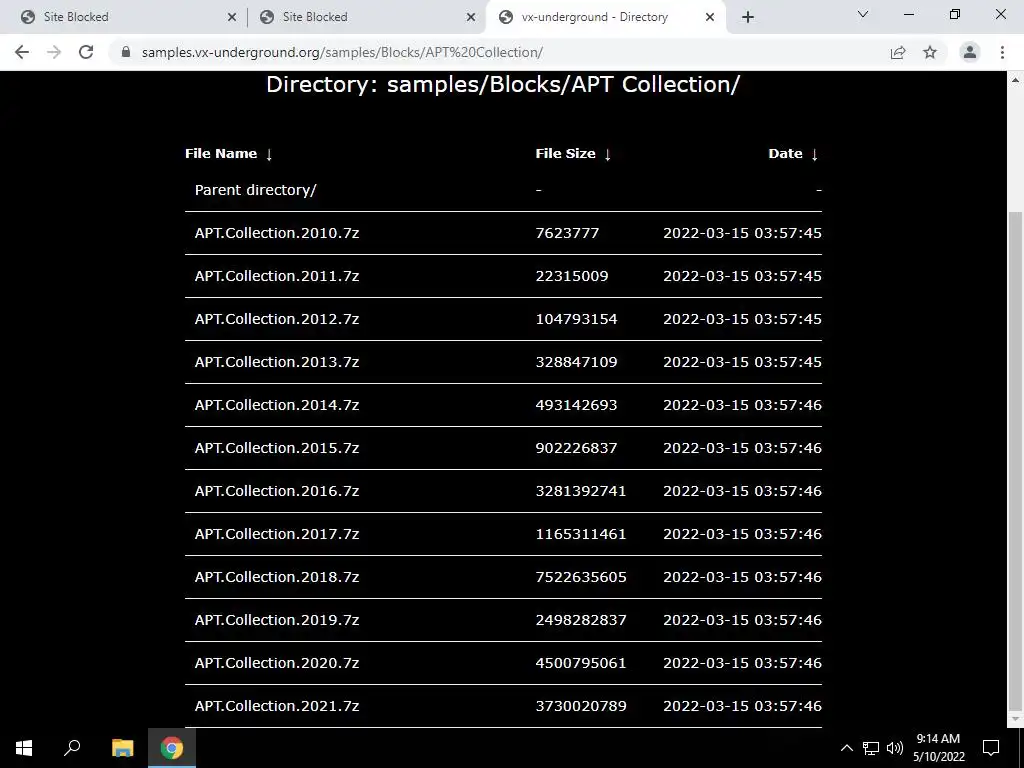
Task: Click file size 3281392741
Action: pos(581,492)
